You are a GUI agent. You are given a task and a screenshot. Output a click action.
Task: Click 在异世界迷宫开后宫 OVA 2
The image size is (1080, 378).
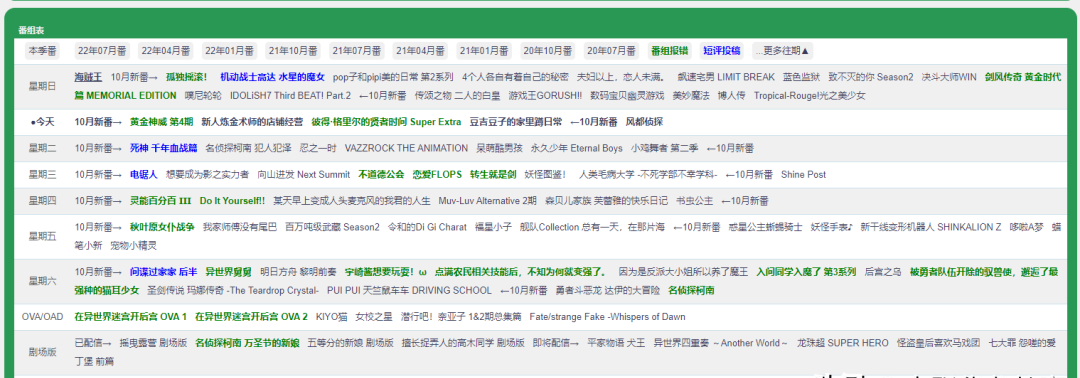(x=251, y=317)
